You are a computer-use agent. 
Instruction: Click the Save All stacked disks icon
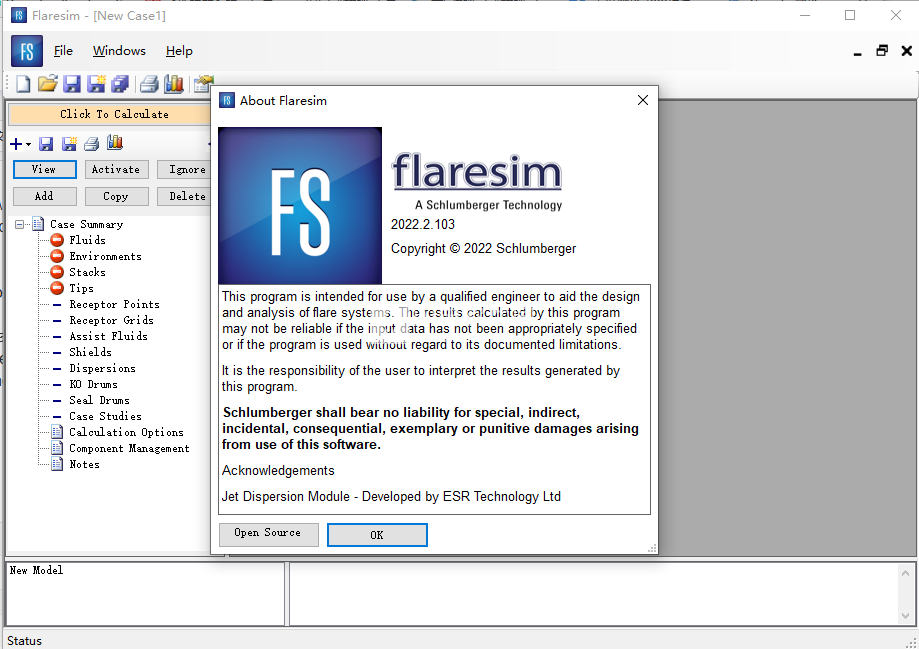[120, 84]
